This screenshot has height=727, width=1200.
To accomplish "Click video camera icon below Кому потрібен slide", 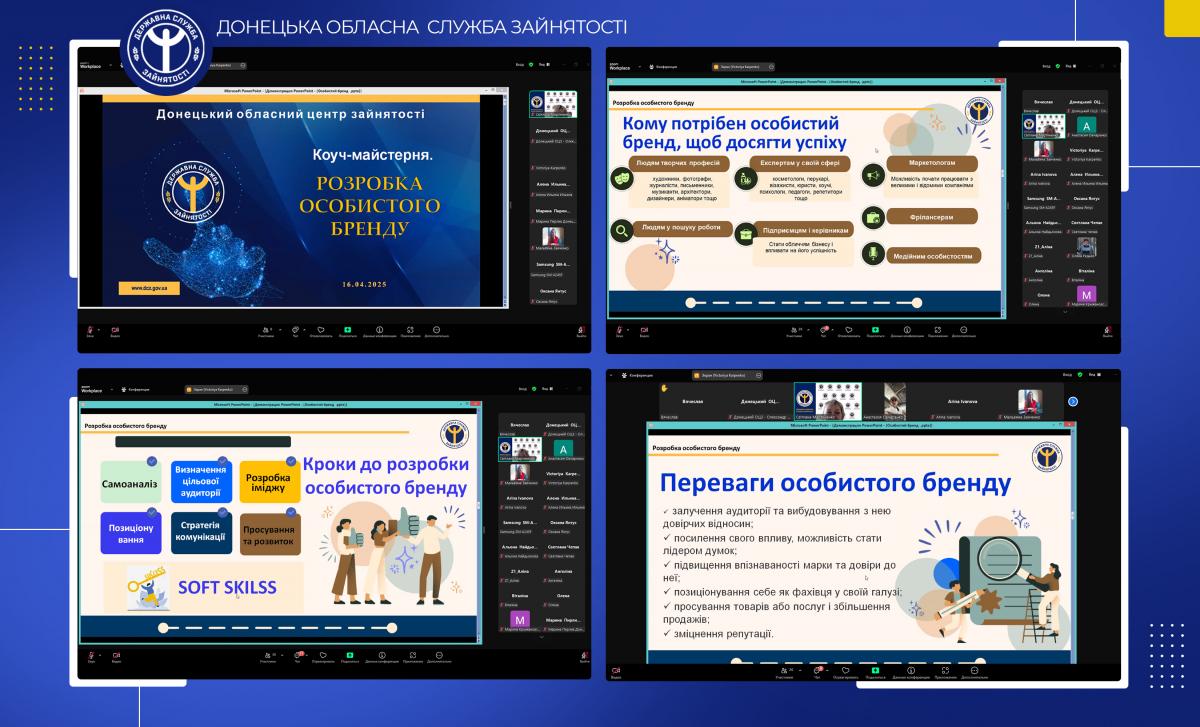I will pyautogui.click(x=644, y=329).
